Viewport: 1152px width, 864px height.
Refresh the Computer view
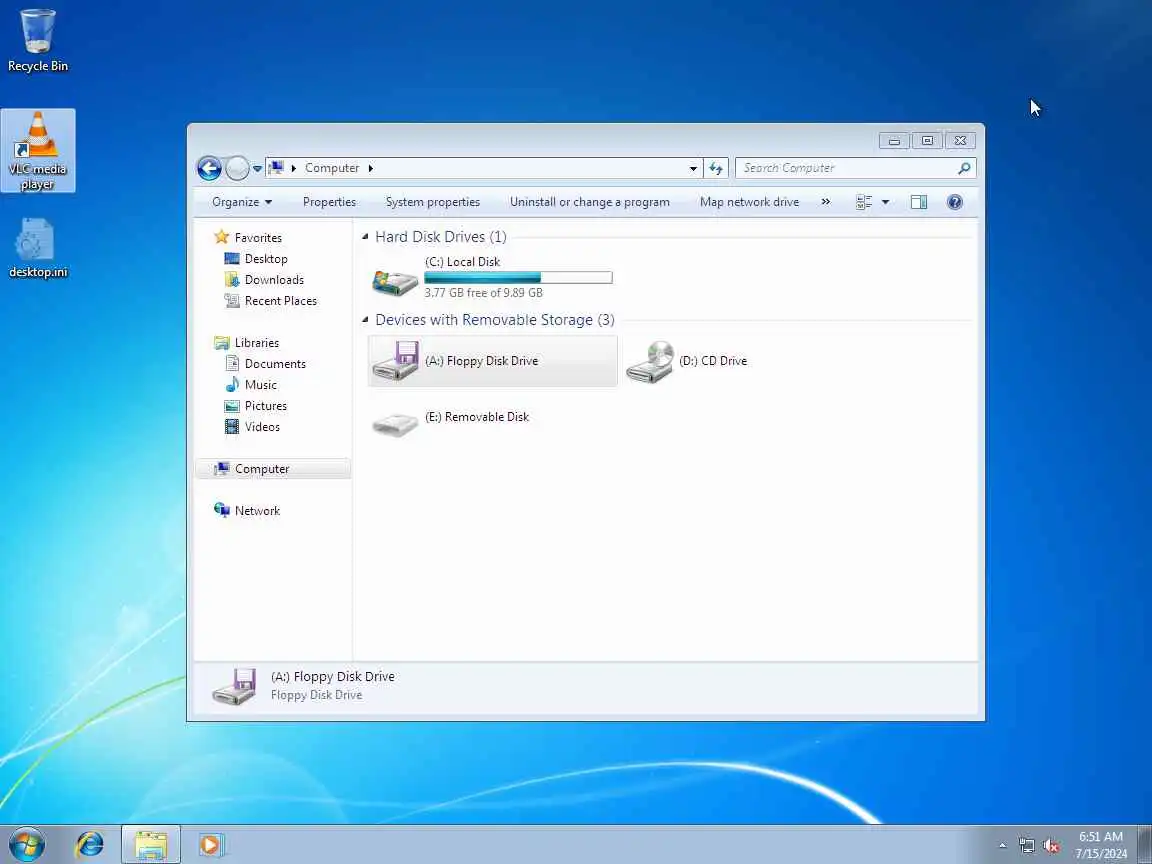click(x=716, y=168)
